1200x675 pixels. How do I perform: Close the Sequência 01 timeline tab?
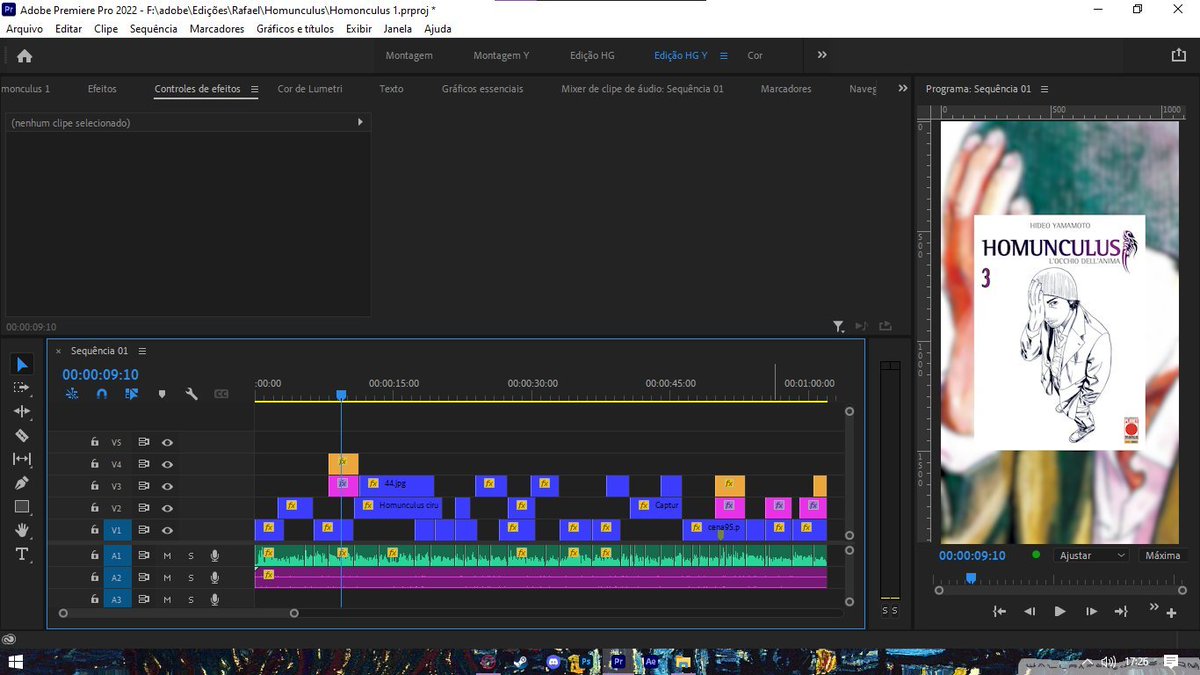58,351
